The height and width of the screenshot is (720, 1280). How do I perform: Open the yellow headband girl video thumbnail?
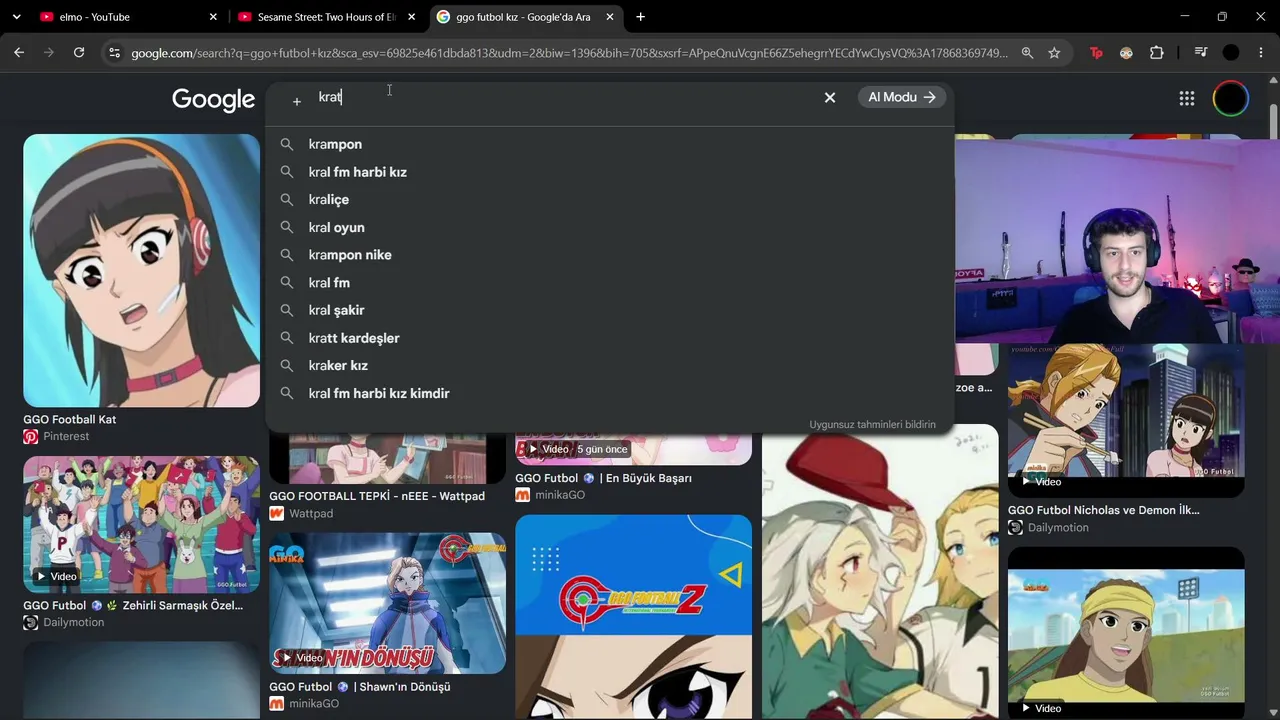[1126, 633]
